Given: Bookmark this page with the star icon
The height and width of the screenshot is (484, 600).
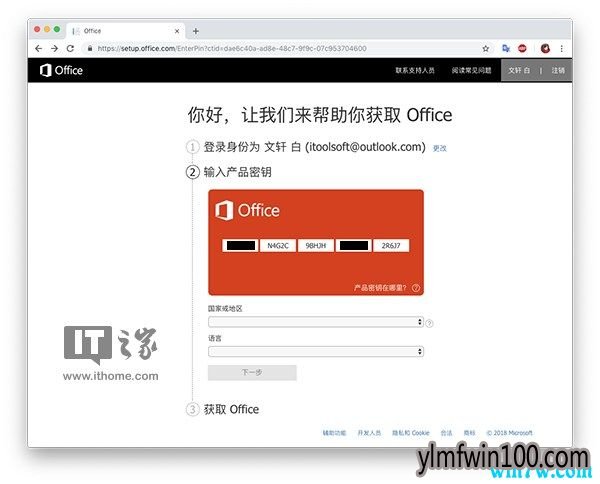Looking at the screenshot, I should click(x=486, y=49).
